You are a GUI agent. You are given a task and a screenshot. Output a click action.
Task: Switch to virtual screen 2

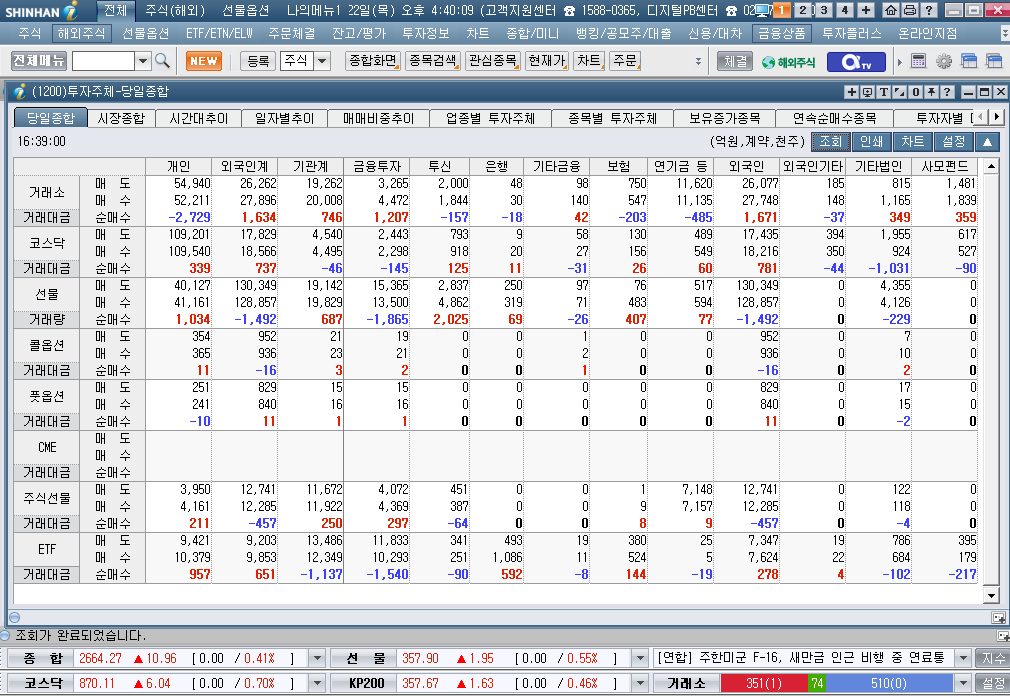coord(803,10)
